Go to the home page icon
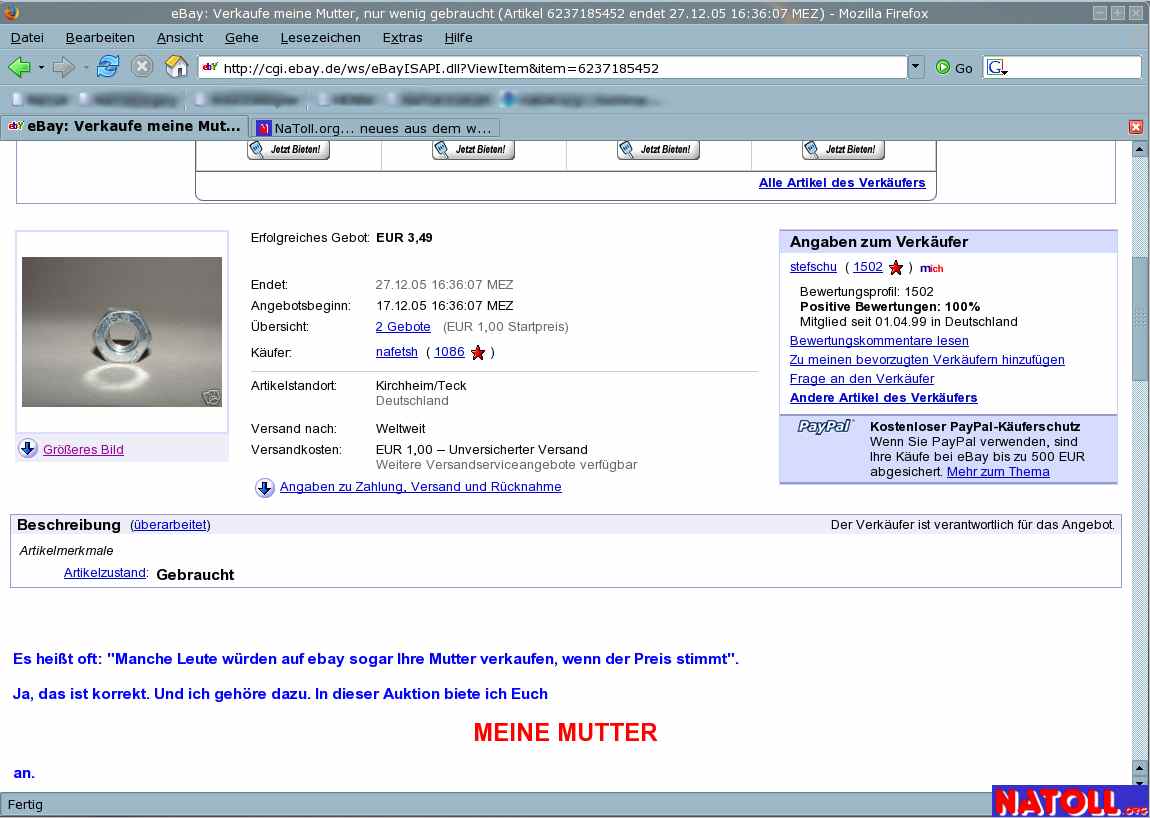Image resolution: width=1150 pixels, height=818 pixels. pyautogui.click(x=177, y=67)
